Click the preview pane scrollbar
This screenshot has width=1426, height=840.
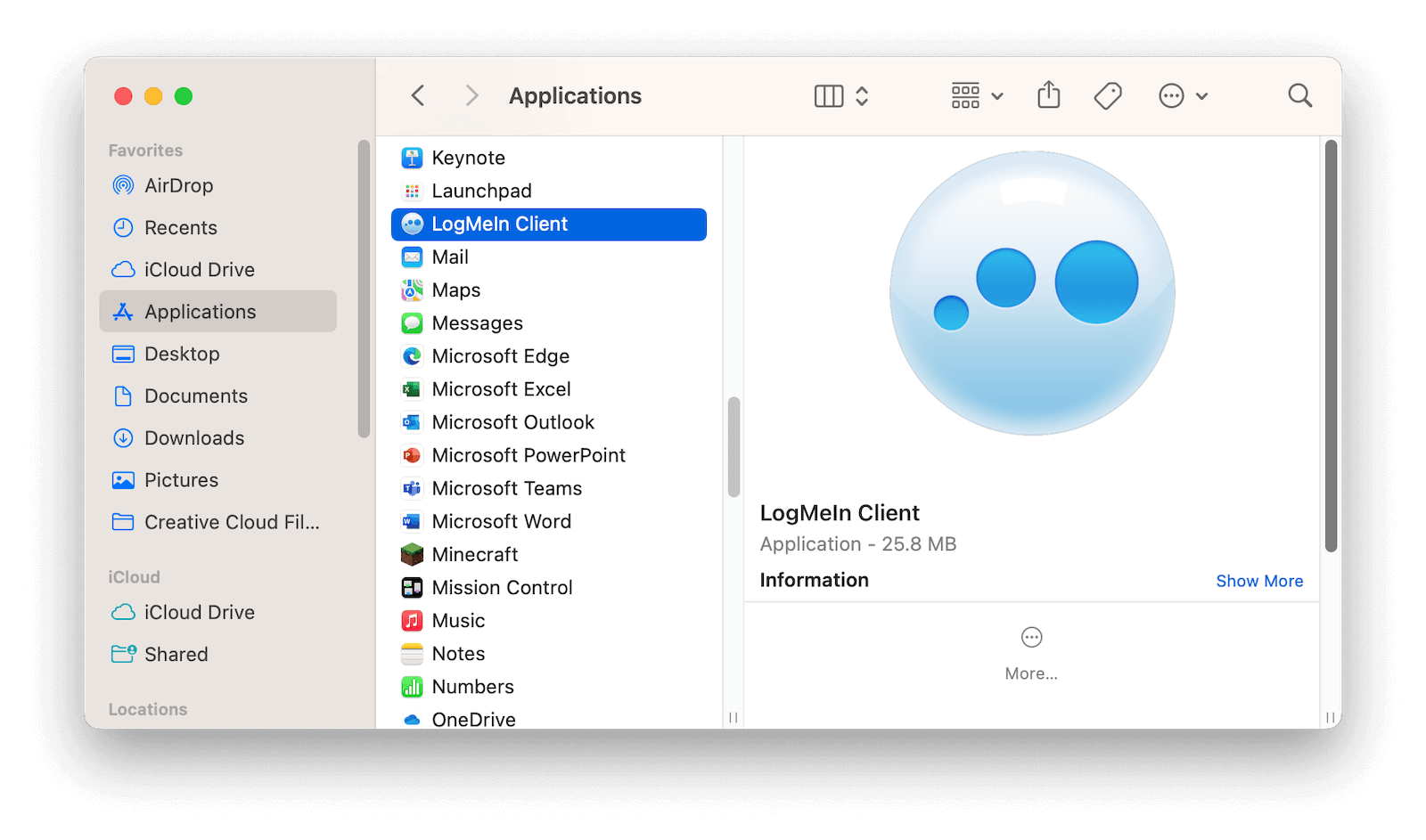pyautogui.click(x=1331, y=346)
